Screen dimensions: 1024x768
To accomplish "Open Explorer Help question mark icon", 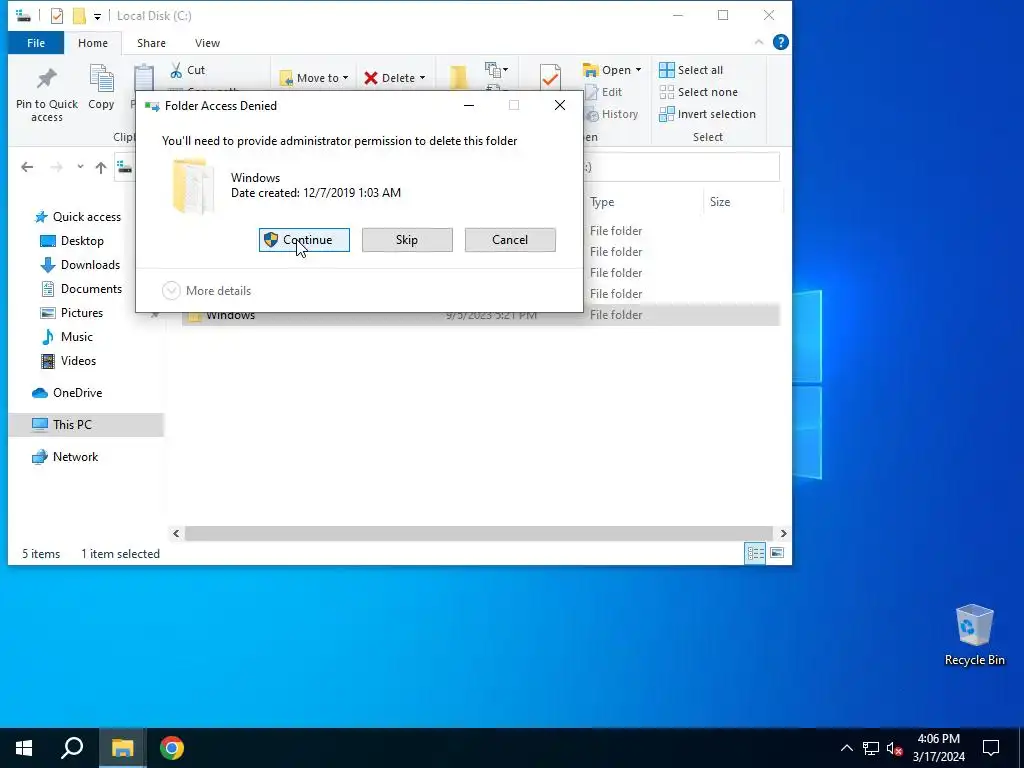I will (x=780, y=42).
